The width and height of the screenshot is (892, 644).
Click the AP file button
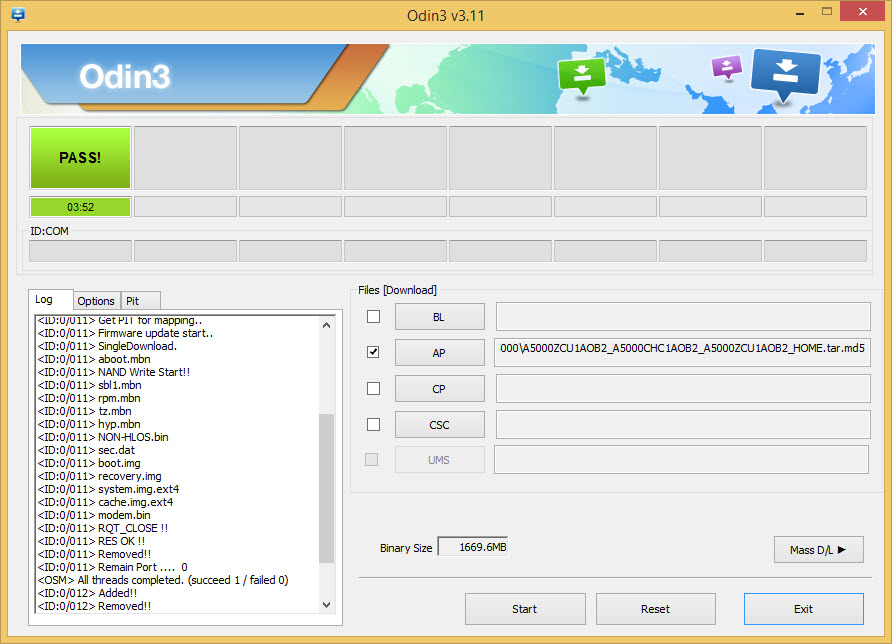[x=440, y=353]
